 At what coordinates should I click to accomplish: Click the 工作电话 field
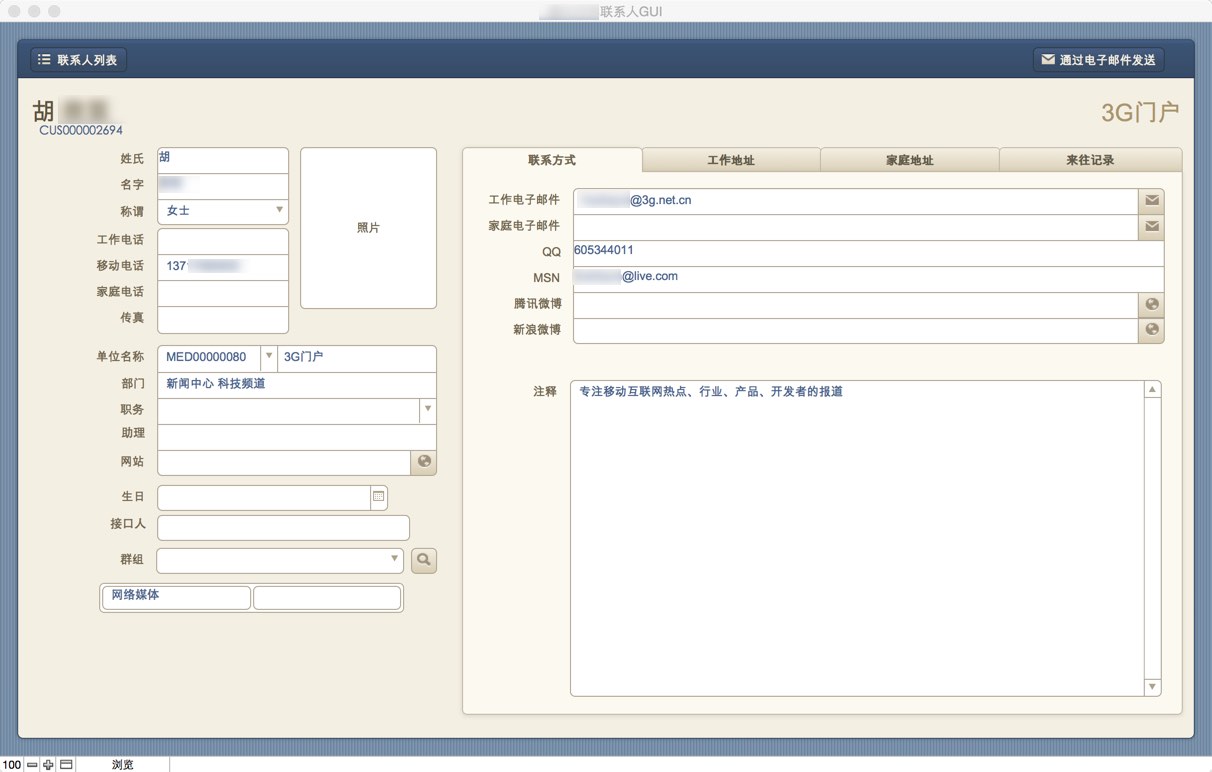[223, 241]
